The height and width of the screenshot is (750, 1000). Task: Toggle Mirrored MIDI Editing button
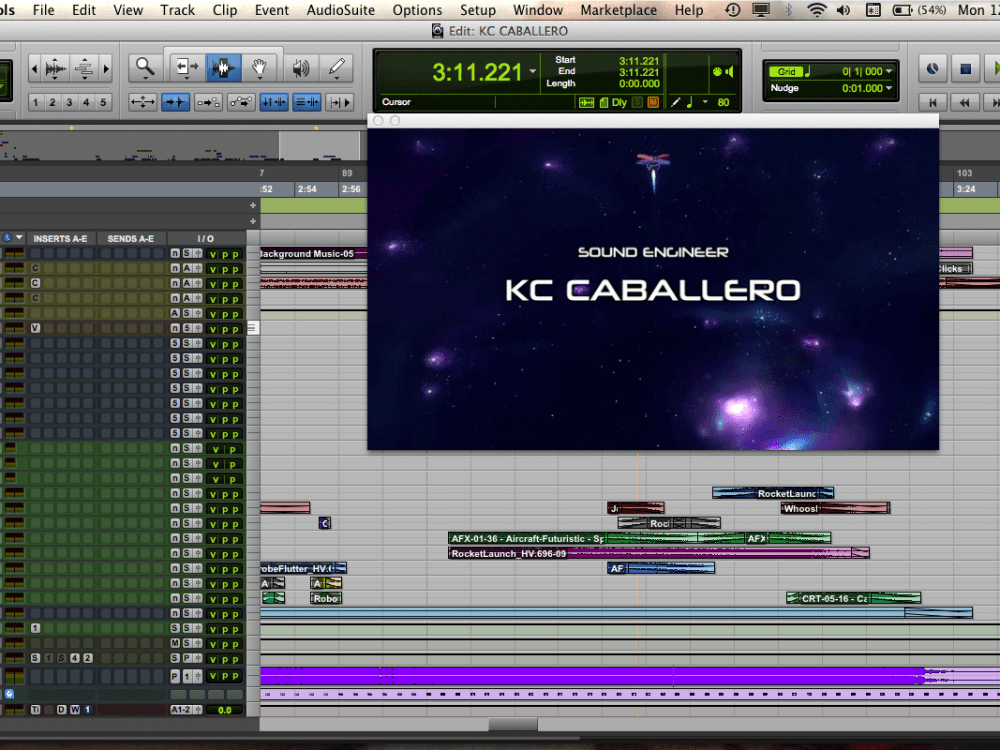tap(209, 102)
